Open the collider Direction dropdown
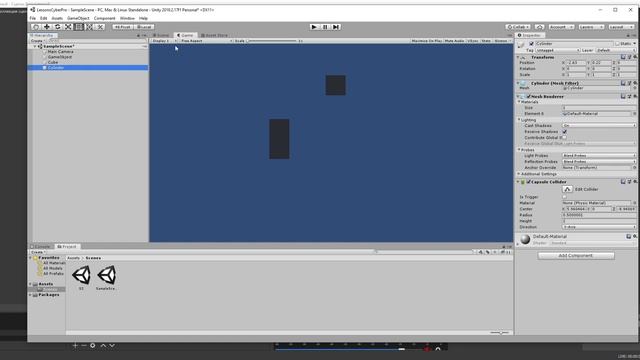Image resolution: width=640 pixels, height=360 pixels. pyautogui.click(x=599, y=227)
